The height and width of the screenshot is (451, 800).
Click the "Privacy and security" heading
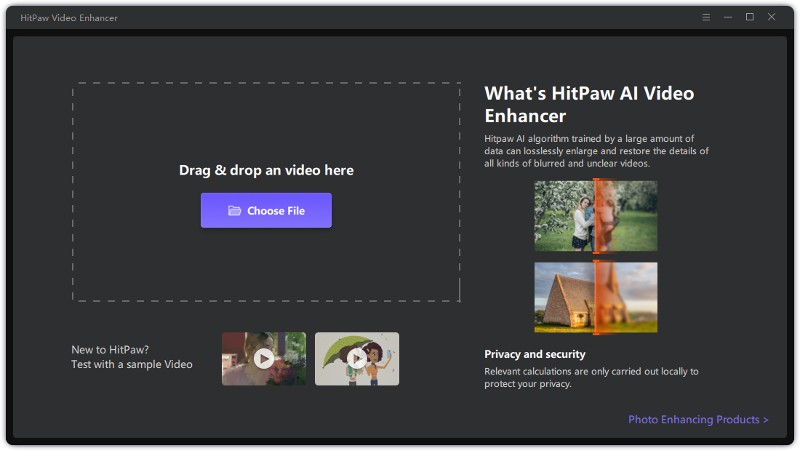point(535,354)
